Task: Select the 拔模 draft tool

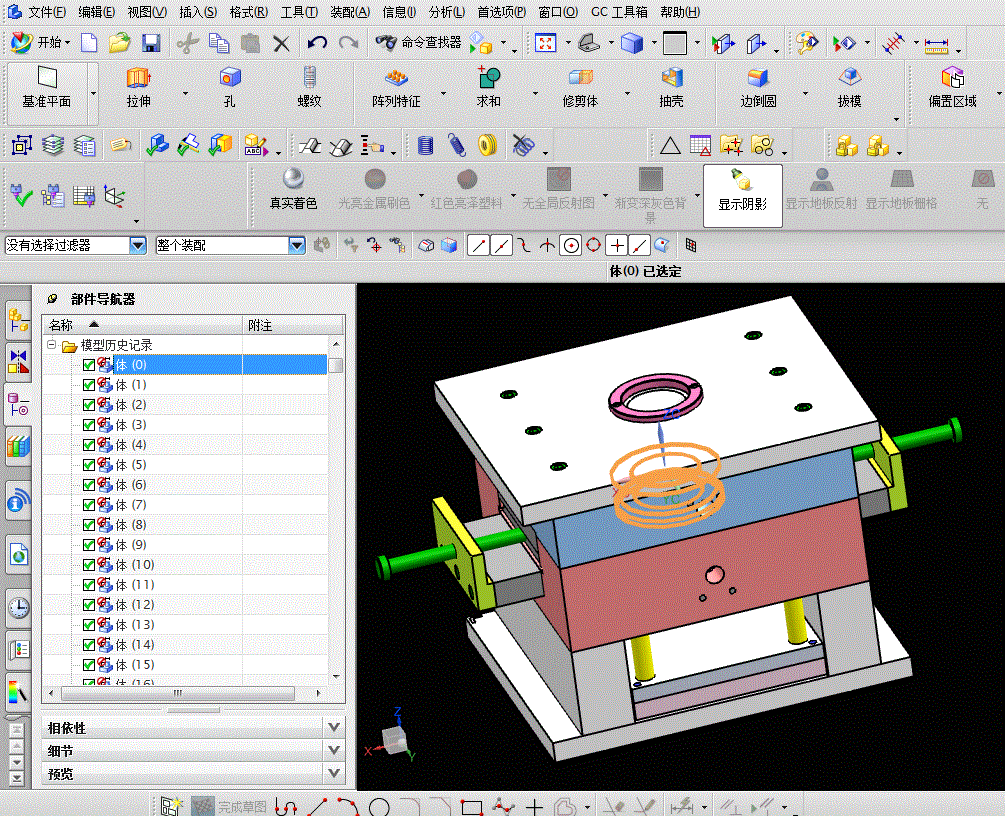Action: pyautogui.click(x=849, y=88)
